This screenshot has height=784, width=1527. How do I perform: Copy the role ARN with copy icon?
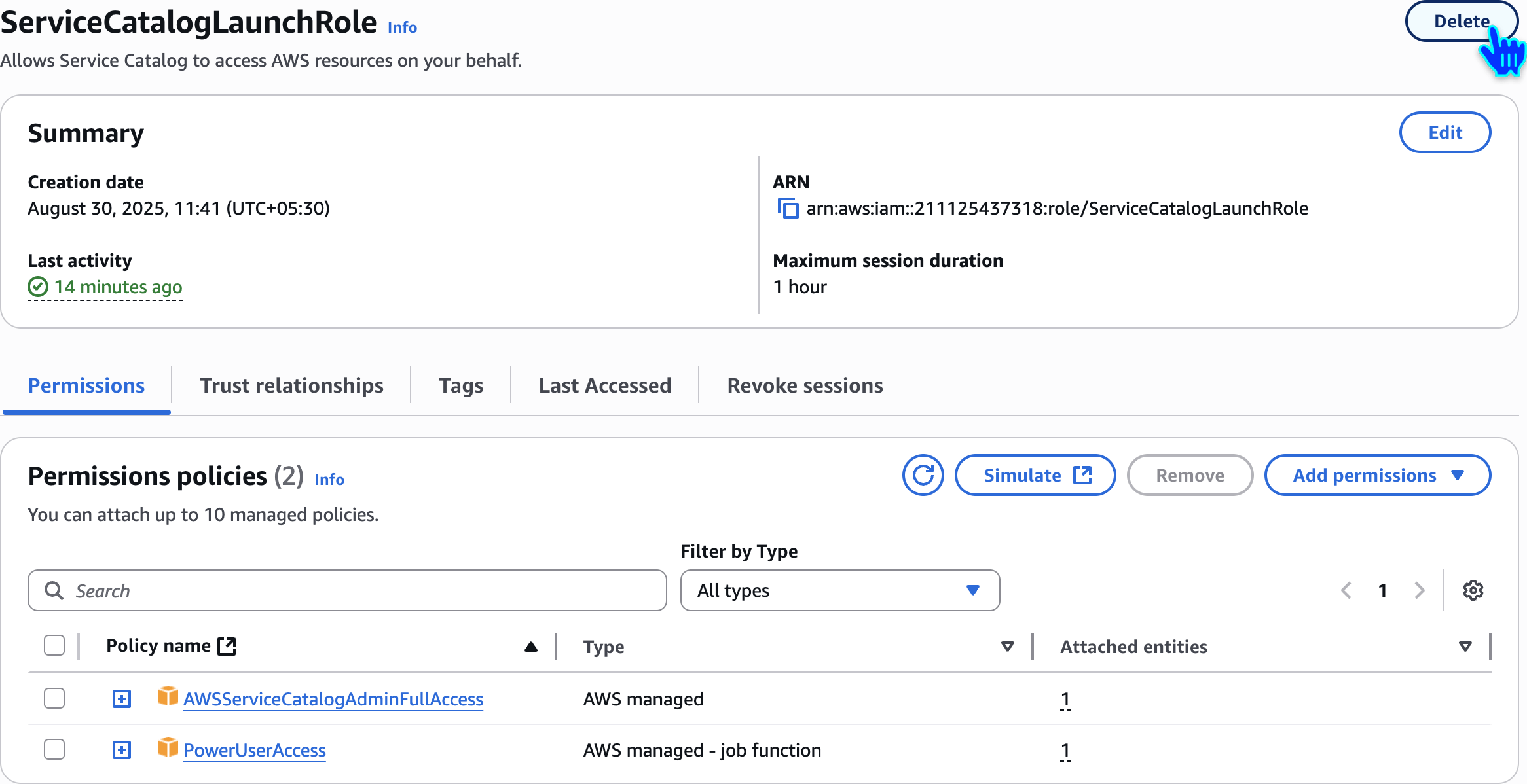(788, 209)
